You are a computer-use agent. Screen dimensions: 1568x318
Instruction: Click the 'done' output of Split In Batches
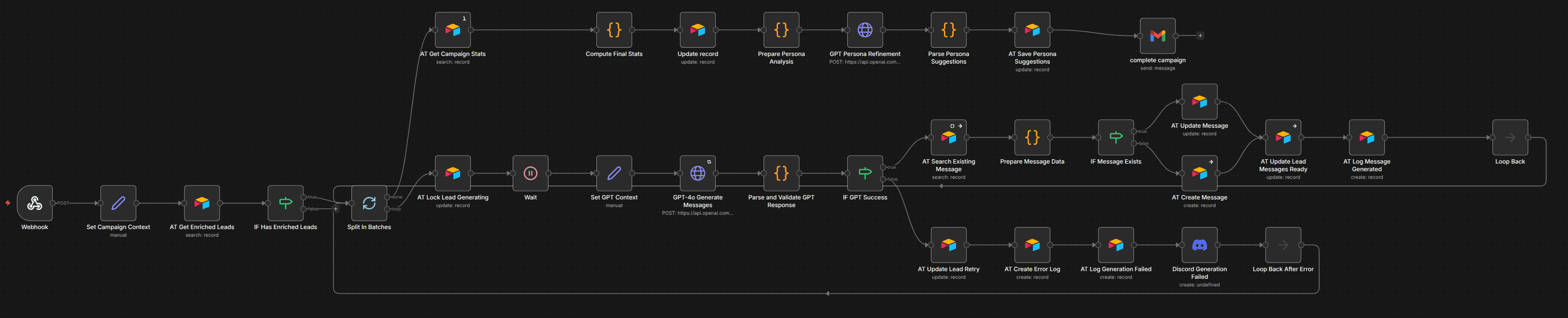tap(387, 197)
